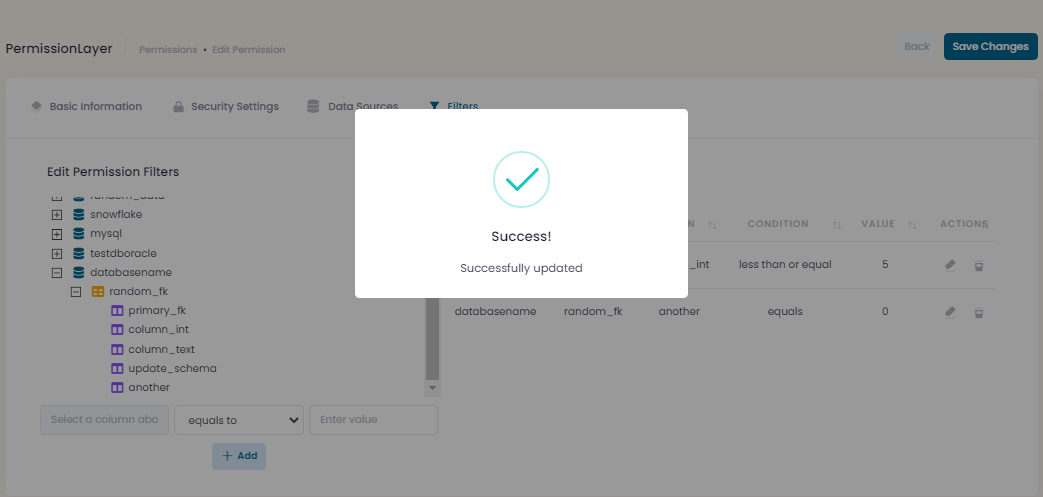Image resolution: width=1043 pixels, height=497 pixels.
Task: Sort by Value column arrows
Action: (x=912, y=224)
